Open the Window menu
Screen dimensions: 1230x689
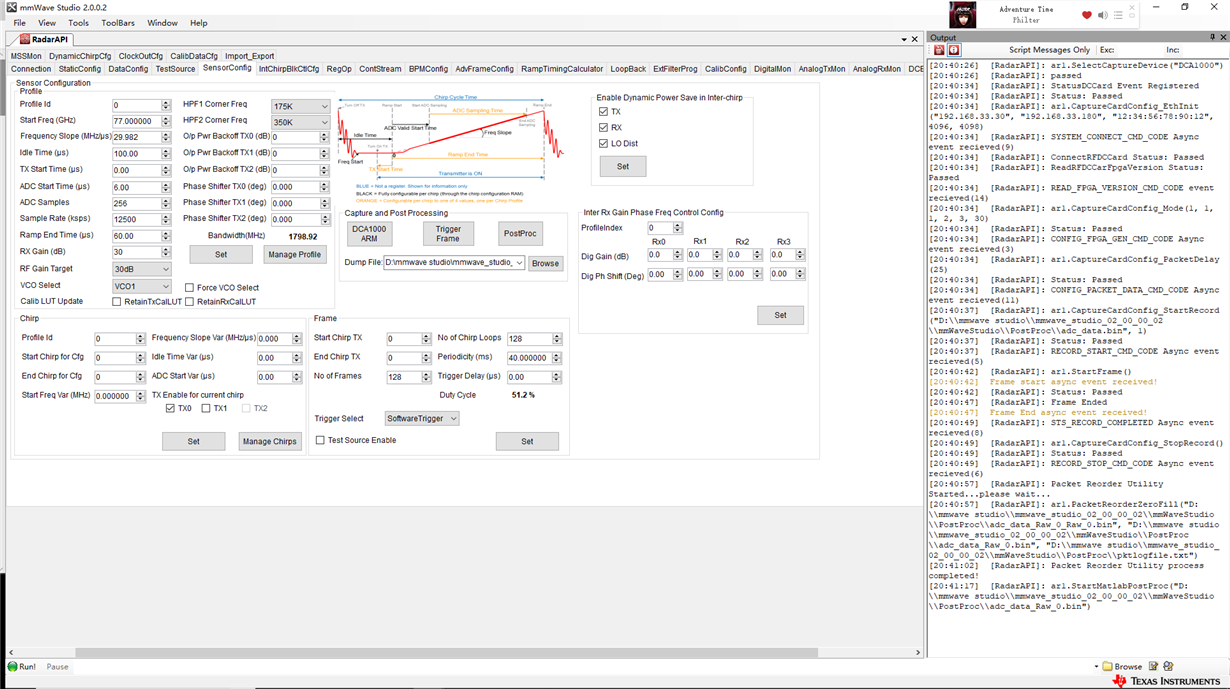(x=162, y=23)
